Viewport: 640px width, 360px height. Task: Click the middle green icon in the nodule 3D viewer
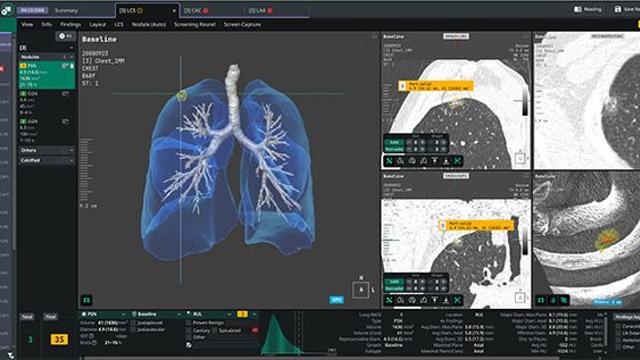click(x=553, y=300)
